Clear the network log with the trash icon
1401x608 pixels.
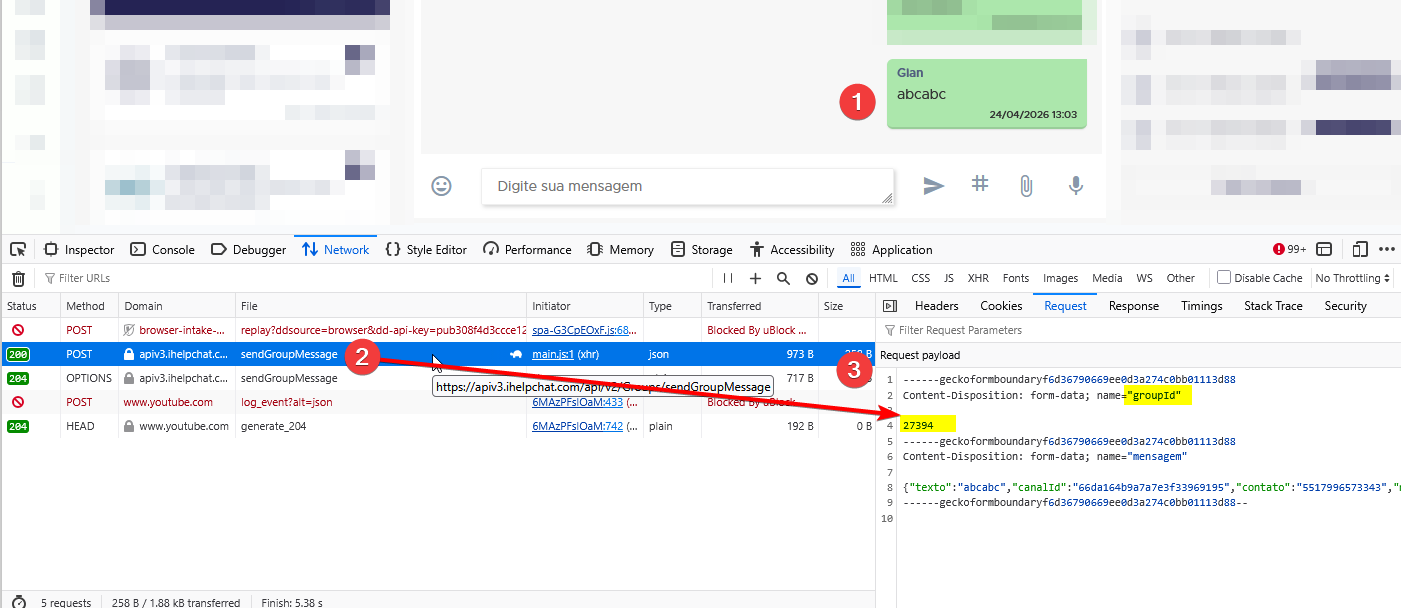(18, 278)
